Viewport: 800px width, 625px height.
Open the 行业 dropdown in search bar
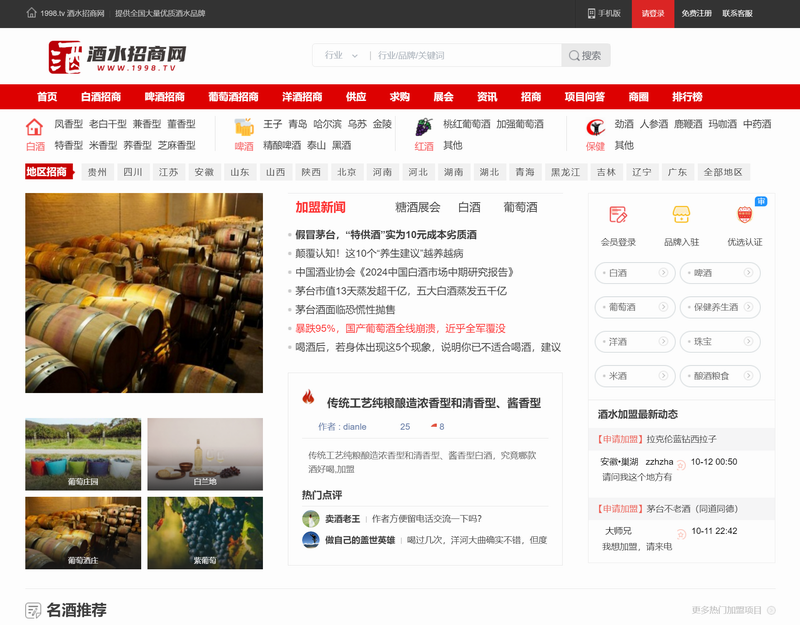(339, 56)
